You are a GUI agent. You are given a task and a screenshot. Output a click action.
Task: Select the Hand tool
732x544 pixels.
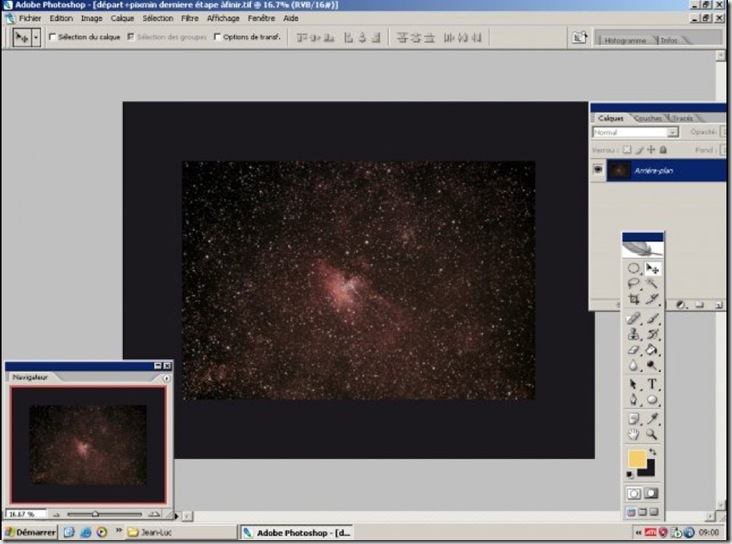point(633,434)
